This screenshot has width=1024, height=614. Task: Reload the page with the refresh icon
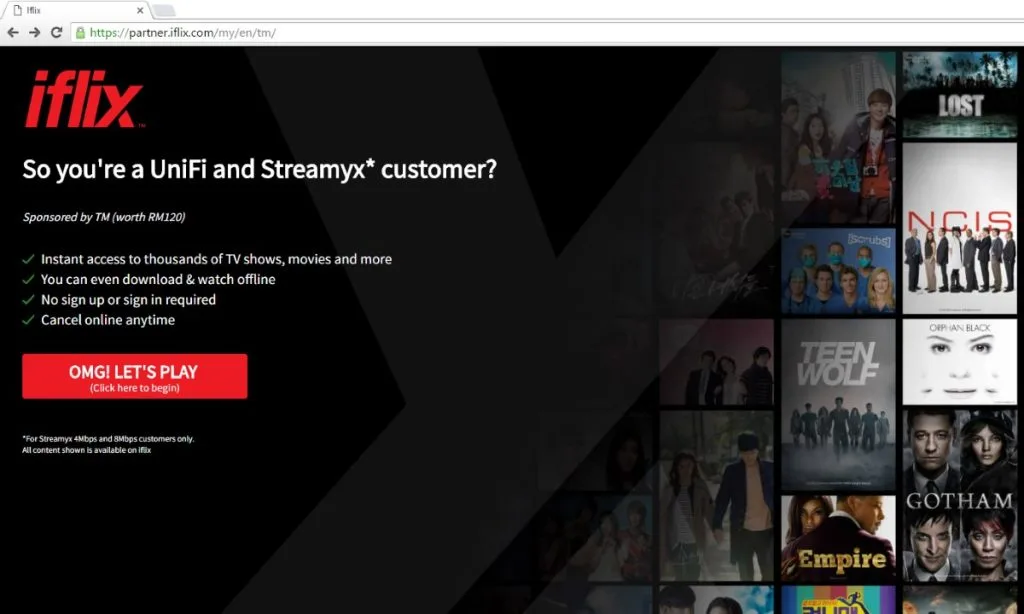coord(57,32)
